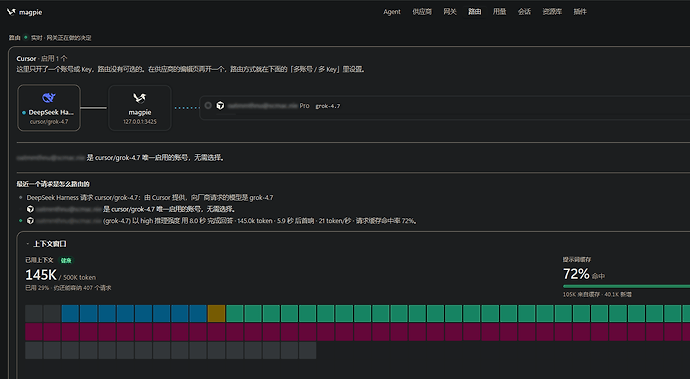
Task: Open the 插件 tab
Action: [x=580, y=12]
